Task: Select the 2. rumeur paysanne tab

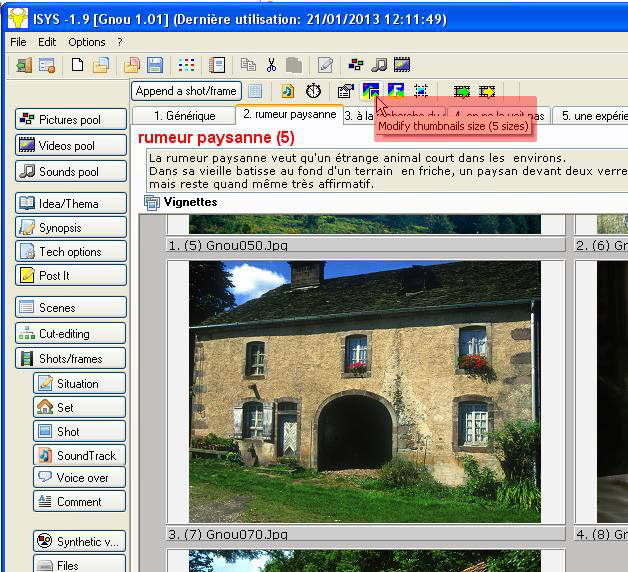Action: pos(290,115)
